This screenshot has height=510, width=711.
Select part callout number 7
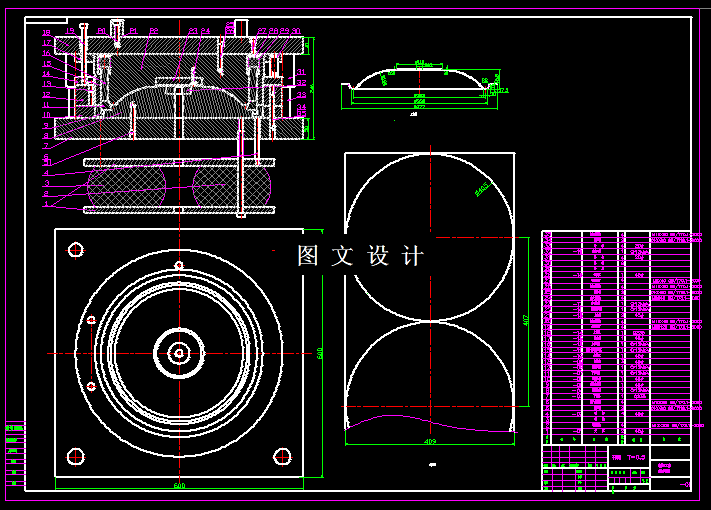coord(46,146)
